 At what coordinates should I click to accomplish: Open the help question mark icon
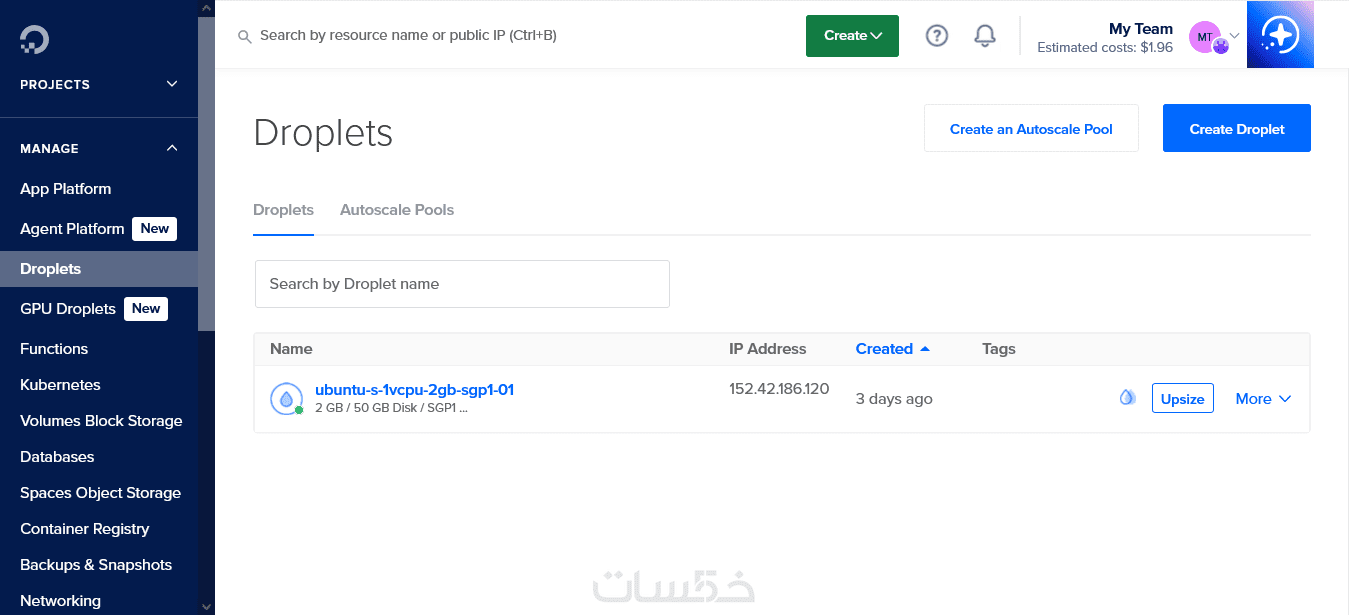point(936,36)
